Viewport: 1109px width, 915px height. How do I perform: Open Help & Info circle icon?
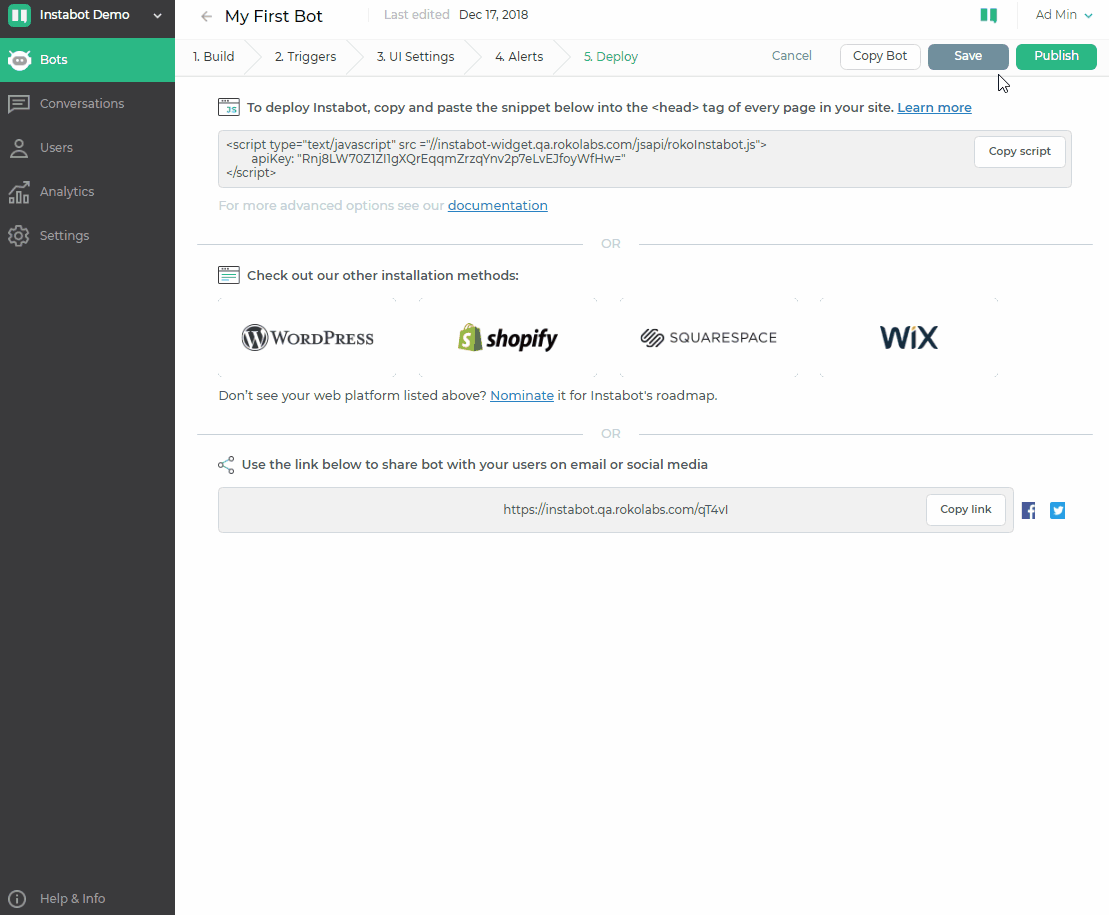coord(17,899)
